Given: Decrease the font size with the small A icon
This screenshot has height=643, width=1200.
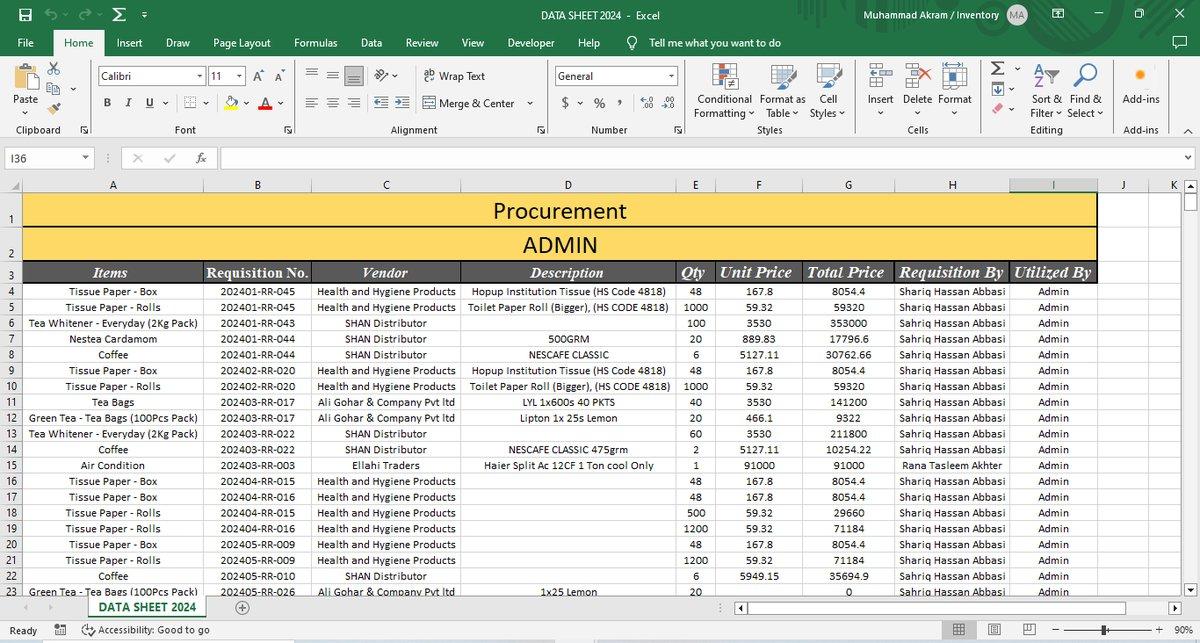Looking at the screenshot, I should click(x=279, y=76).
